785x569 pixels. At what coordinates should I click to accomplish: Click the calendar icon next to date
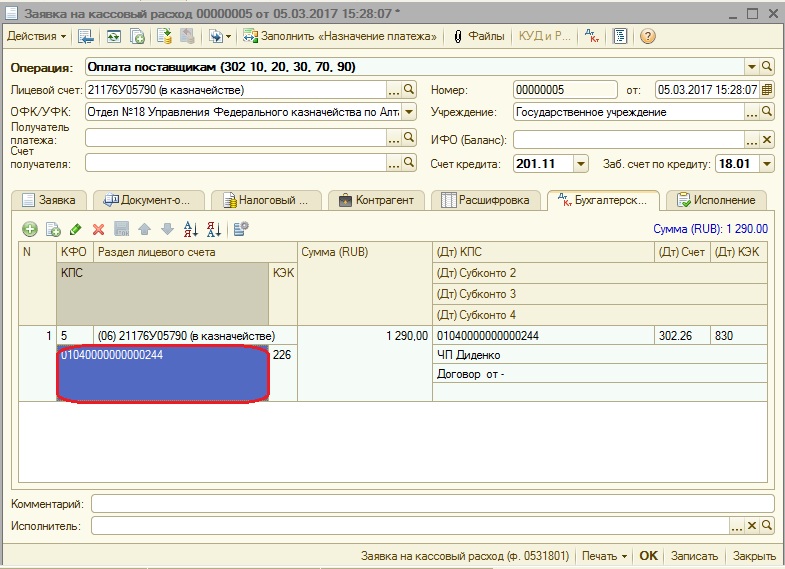point(767,89)
